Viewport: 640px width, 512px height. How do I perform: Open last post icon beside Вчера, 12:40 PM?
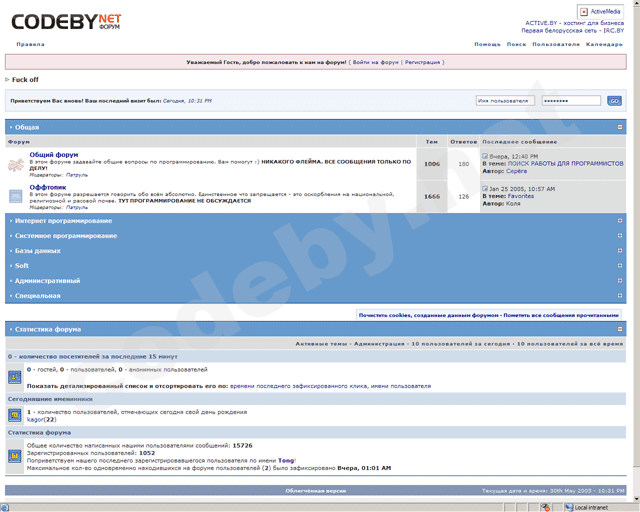pyautogui.click(x=485, y=156)
